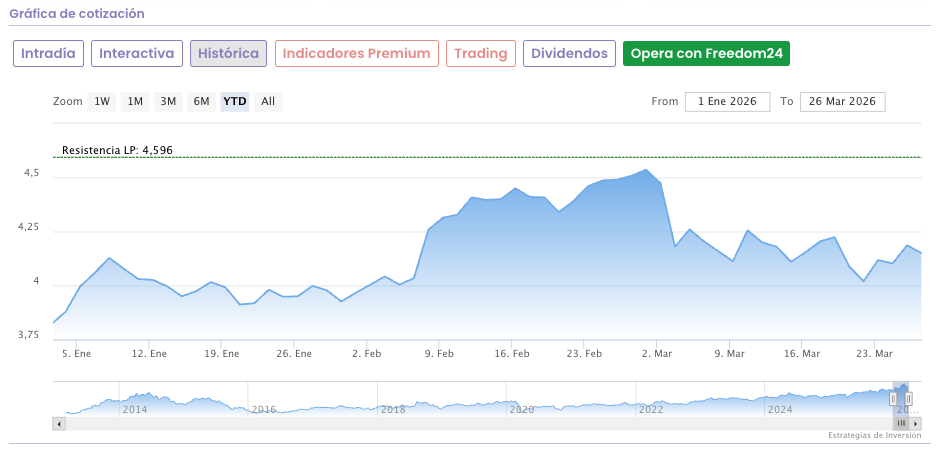Select the 3M zoom range
The image size is (939, 453).
coord(168,101)
